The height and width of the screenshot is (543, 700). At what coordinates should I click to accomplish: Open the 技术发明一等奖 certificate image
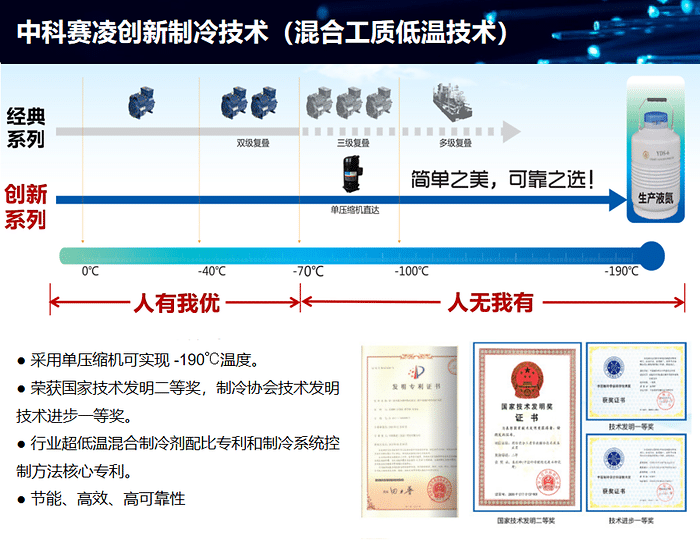tap(636, 381)
